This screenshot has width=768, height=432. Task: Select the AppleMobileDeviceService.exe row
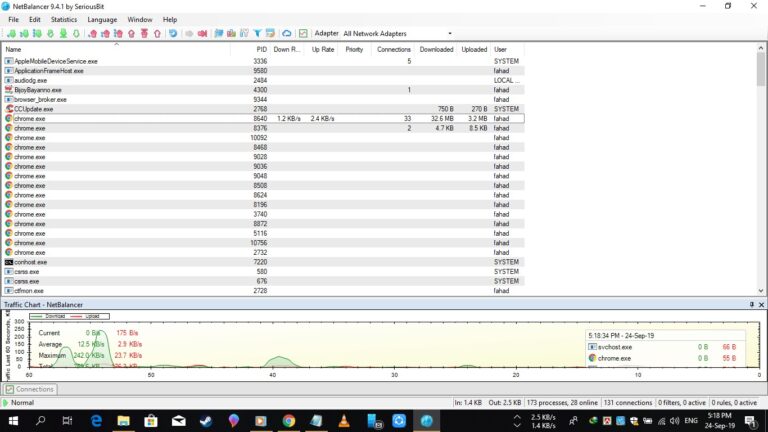coord(264,61)
